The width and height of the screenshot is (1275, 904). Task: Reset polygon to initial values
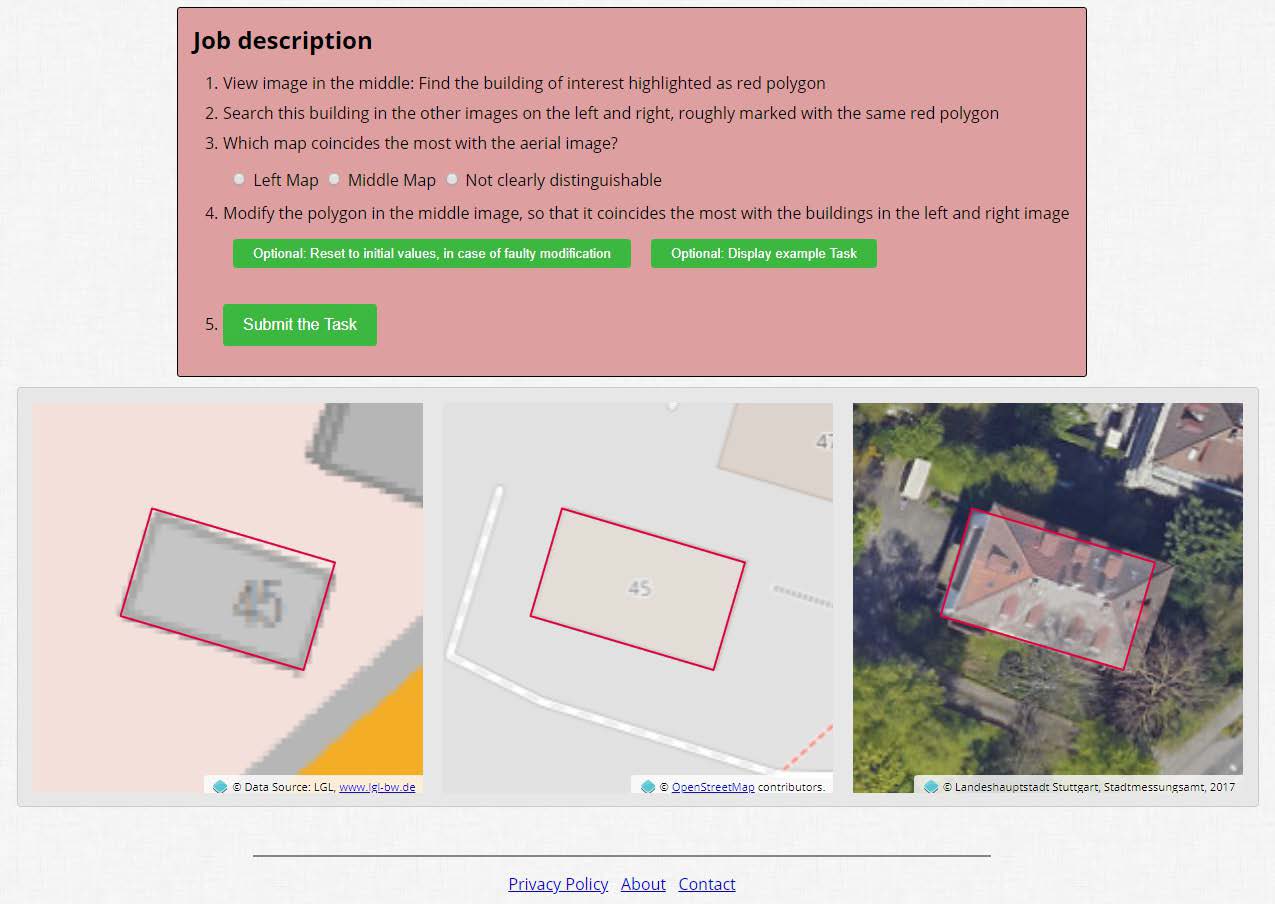coord(432,253)
